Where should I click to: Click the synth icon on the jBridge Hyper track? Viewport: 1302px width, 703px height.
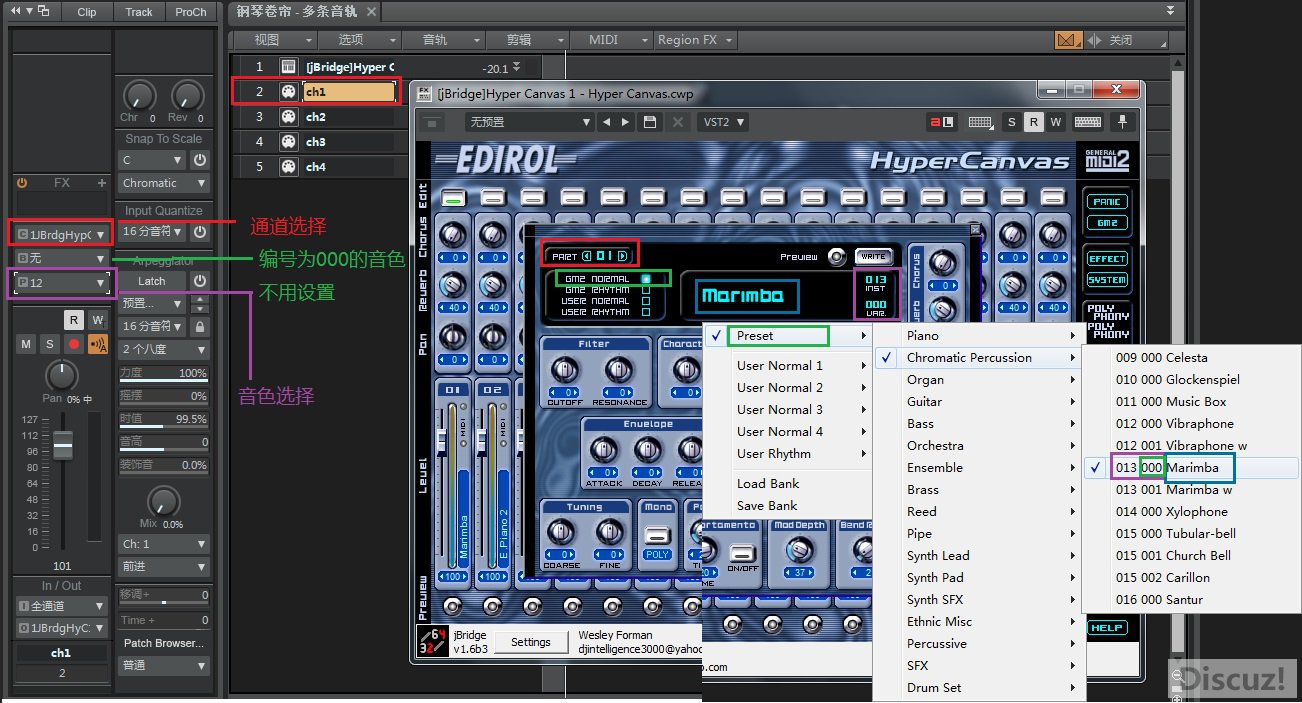click(x=288, y=67)
